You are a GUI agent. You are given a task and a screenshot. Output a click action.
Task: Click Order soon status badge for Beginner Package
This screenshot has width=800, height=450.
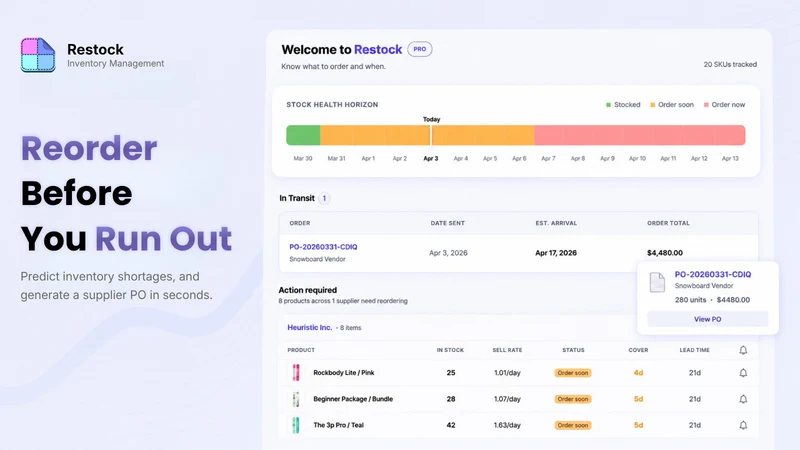pos(573,399)
